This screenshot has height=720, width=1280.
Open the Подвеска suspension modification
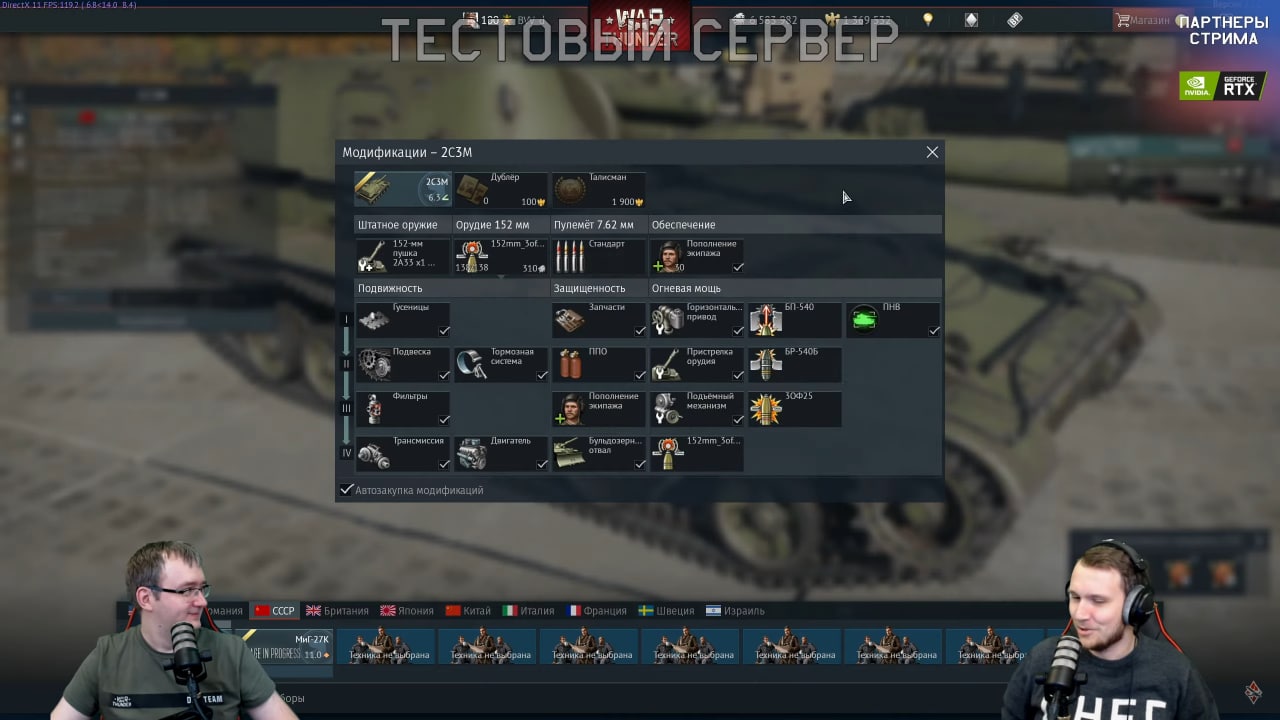tap(403, 364)
